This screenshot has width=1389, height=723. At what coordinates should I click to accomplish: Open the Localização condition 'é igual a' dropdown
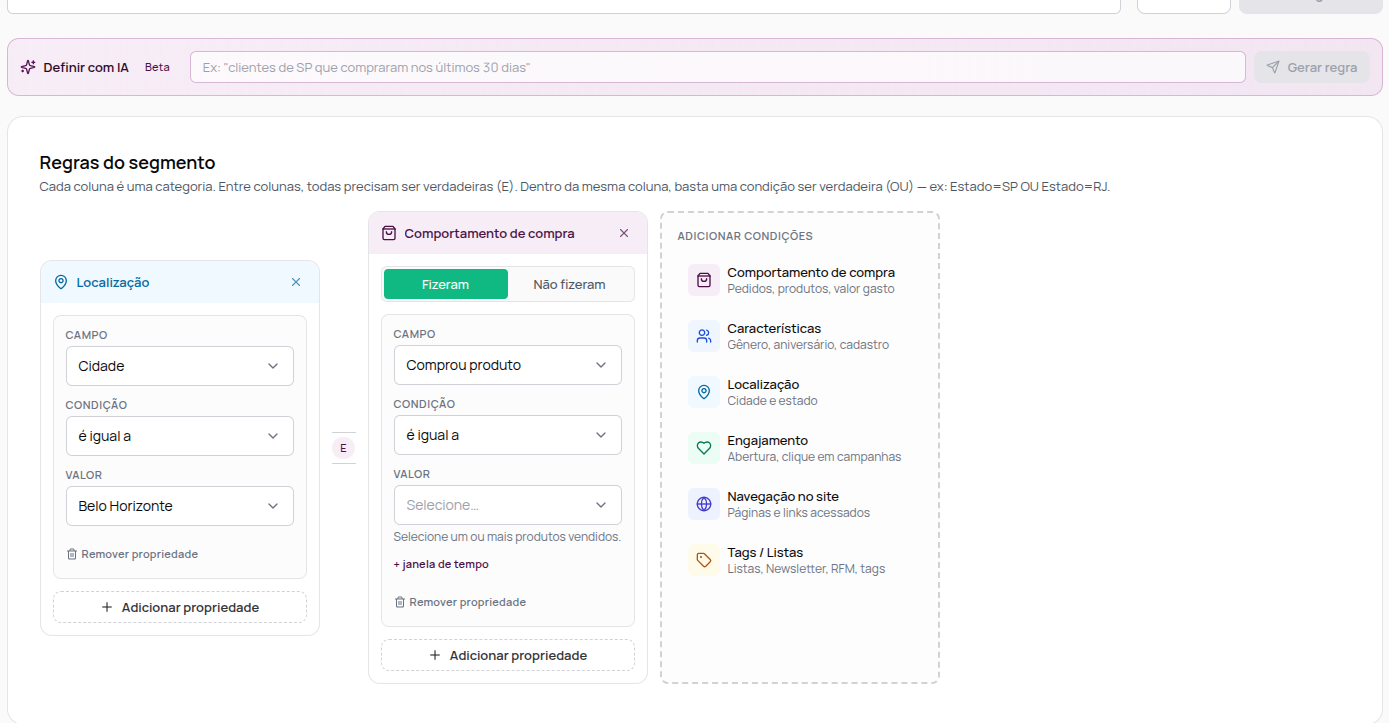(180, 436)
